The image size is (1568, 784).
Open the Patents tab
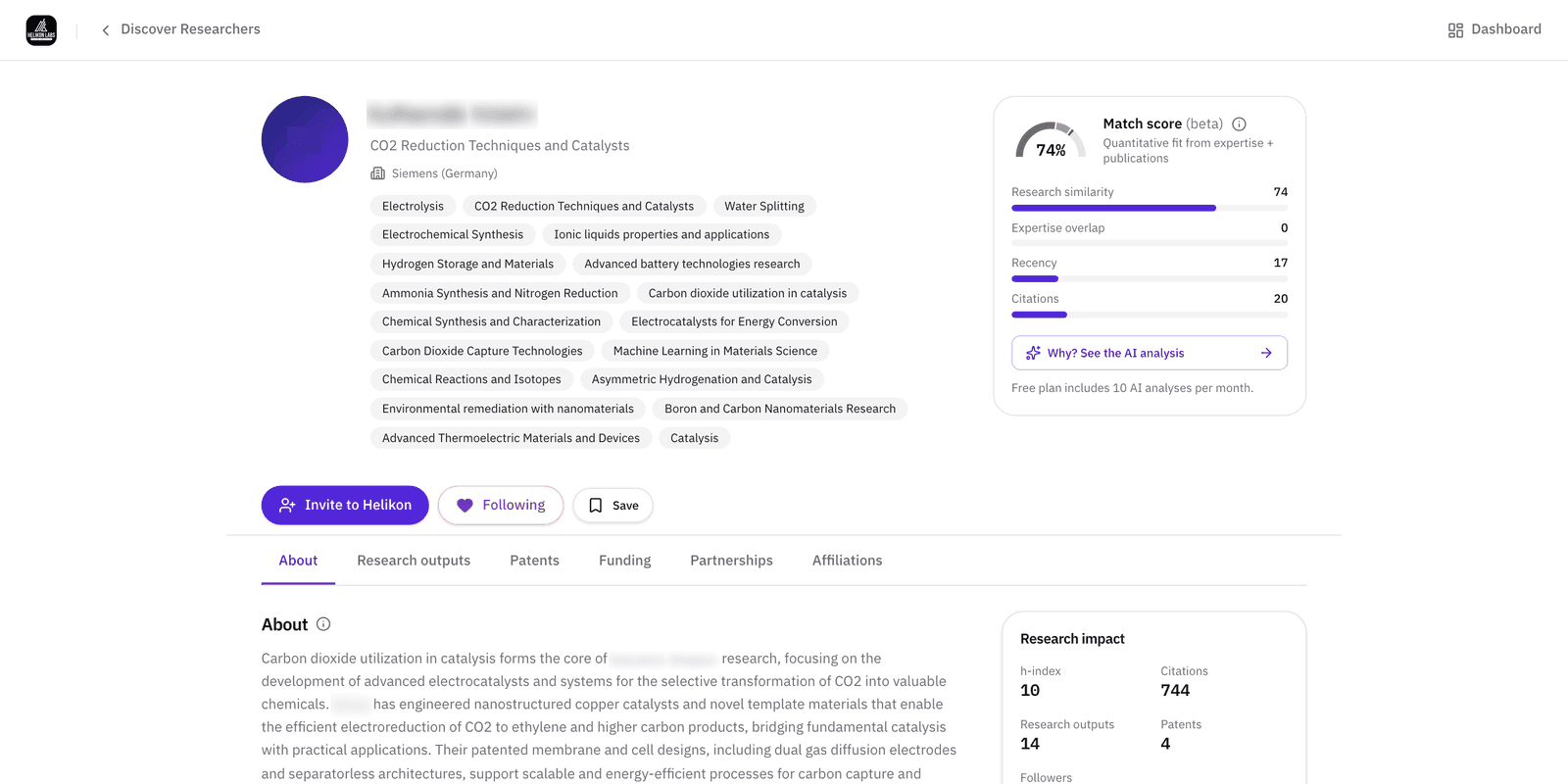(x=534, y=561)
